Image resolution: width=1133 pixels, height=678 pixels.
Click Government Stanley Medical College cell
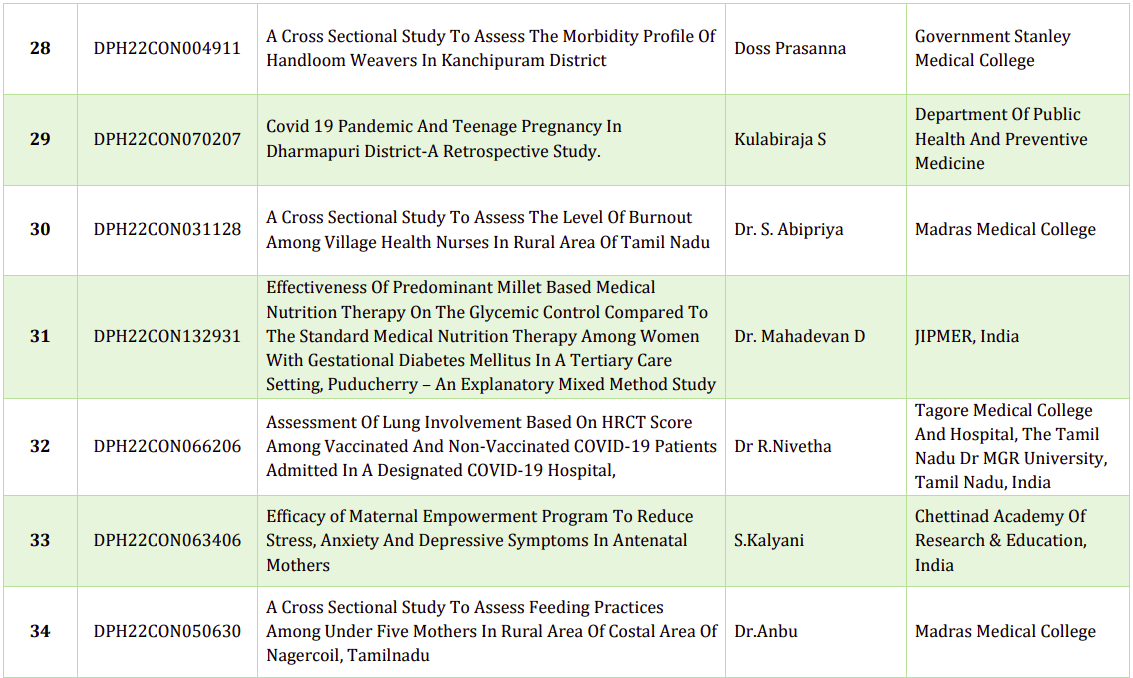992,48
